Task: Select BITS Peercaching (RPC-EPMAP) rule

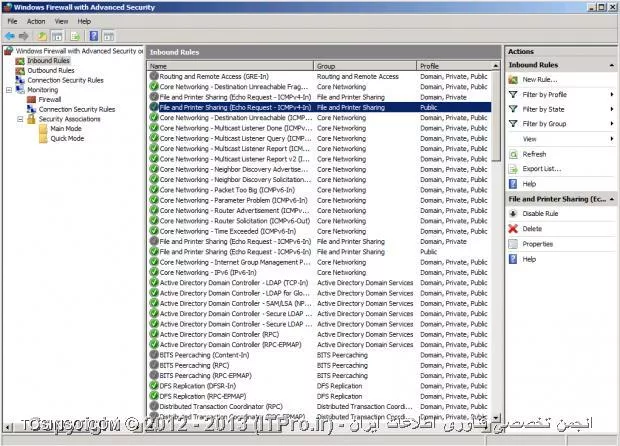Action: tap(320, 376)
